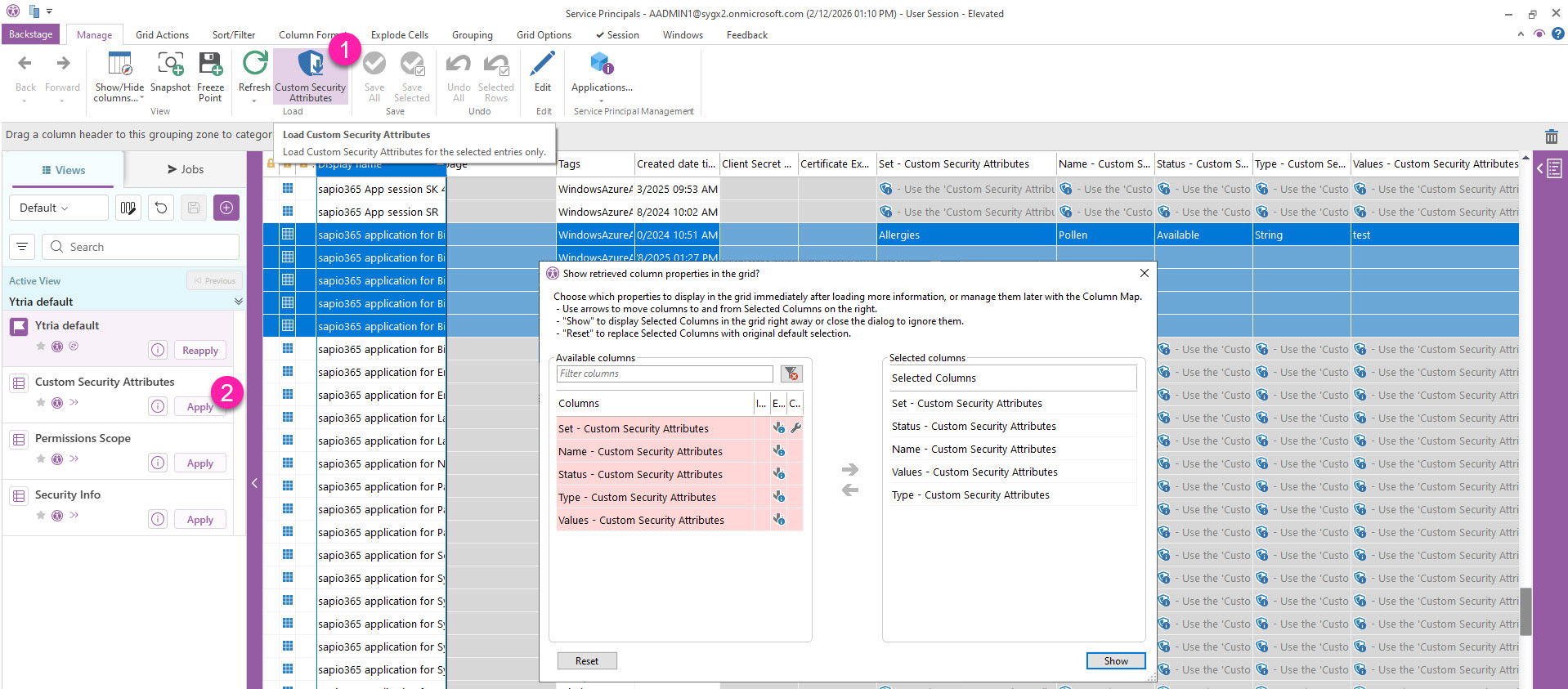Click the purple add view plus icon
This screenshot has height=689, width=1568.
[226, 208]
